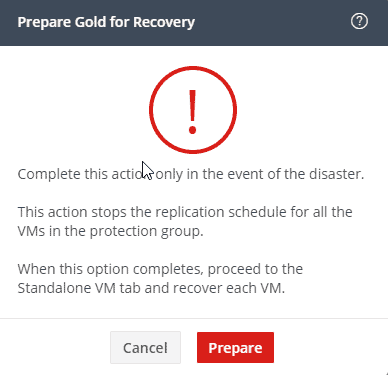Click the white space right of the warning icon
Viewport: 388px width, 375px height.
[x=310, y=110]
